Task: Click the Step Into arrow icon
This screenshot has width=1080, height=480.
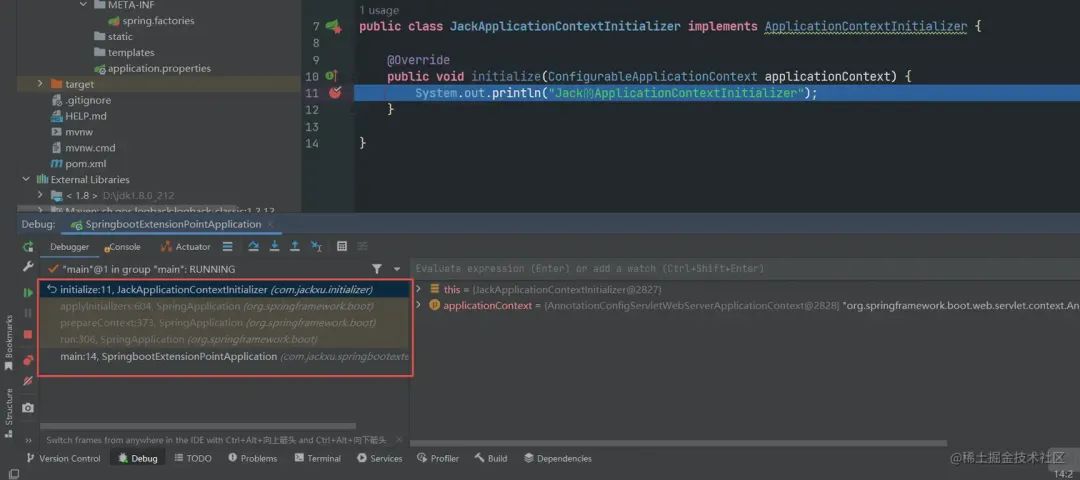Action: (x=274, y=247)
